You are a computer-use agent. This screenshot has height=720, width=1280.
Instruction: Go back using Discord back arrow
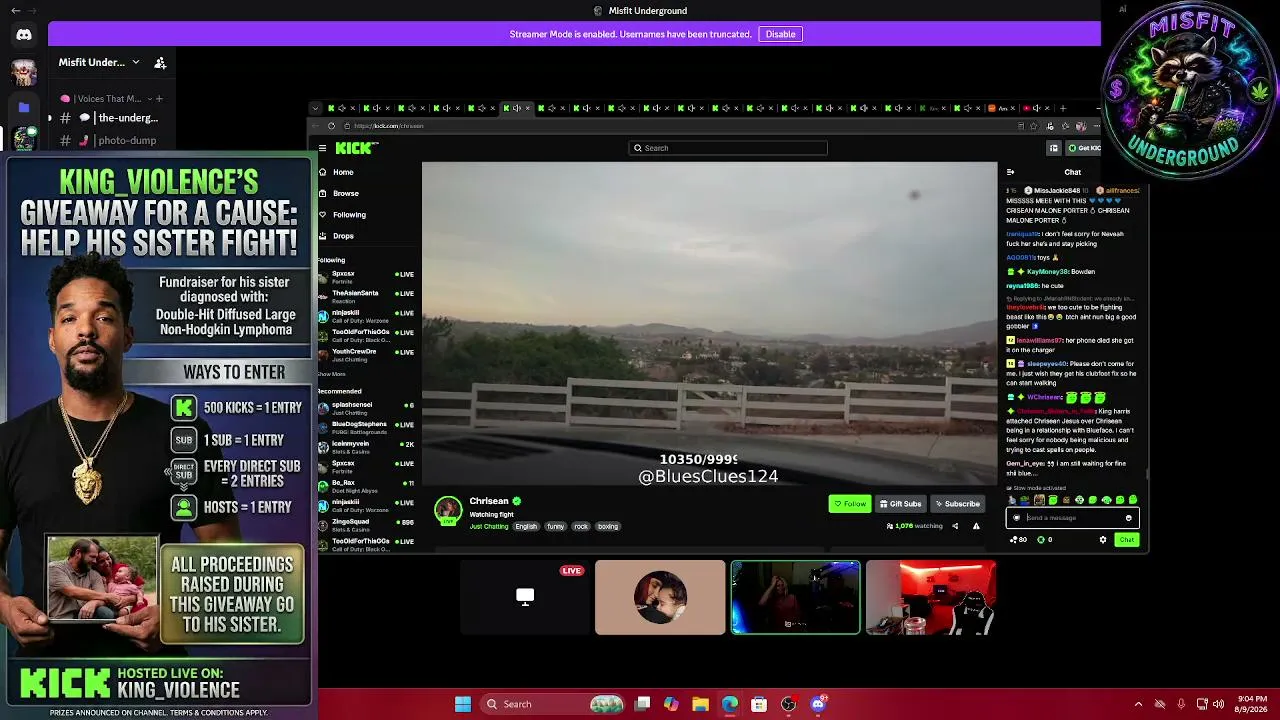point(15,11)
